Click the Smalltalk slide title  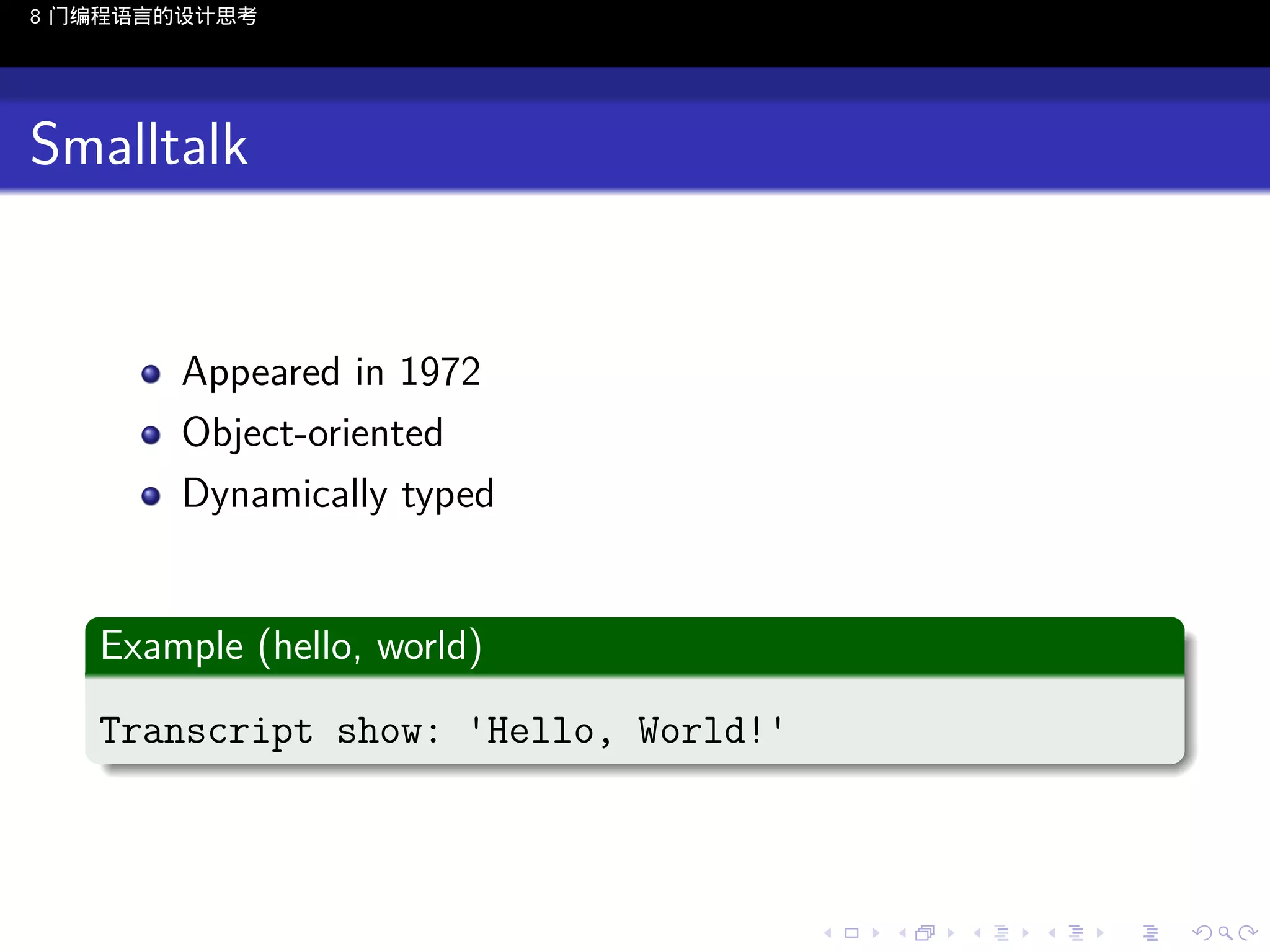pyautogui.click(x=140, y=144)
